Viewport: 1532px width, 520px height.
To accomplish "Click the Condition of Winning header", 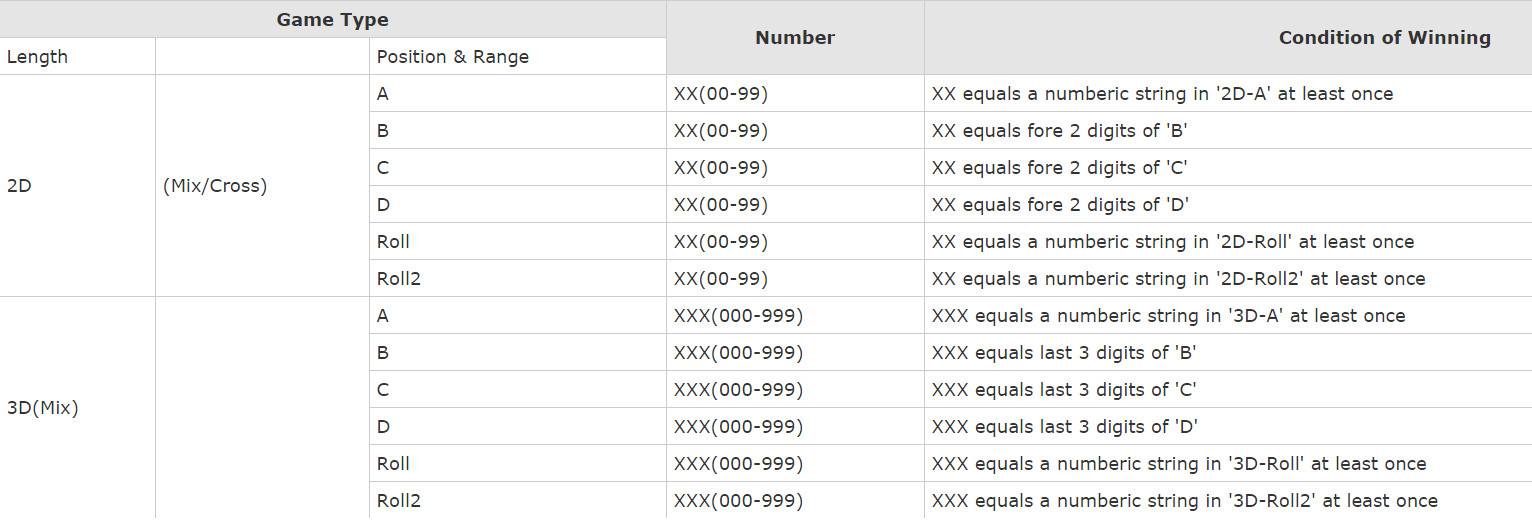I will [1384, 38].
